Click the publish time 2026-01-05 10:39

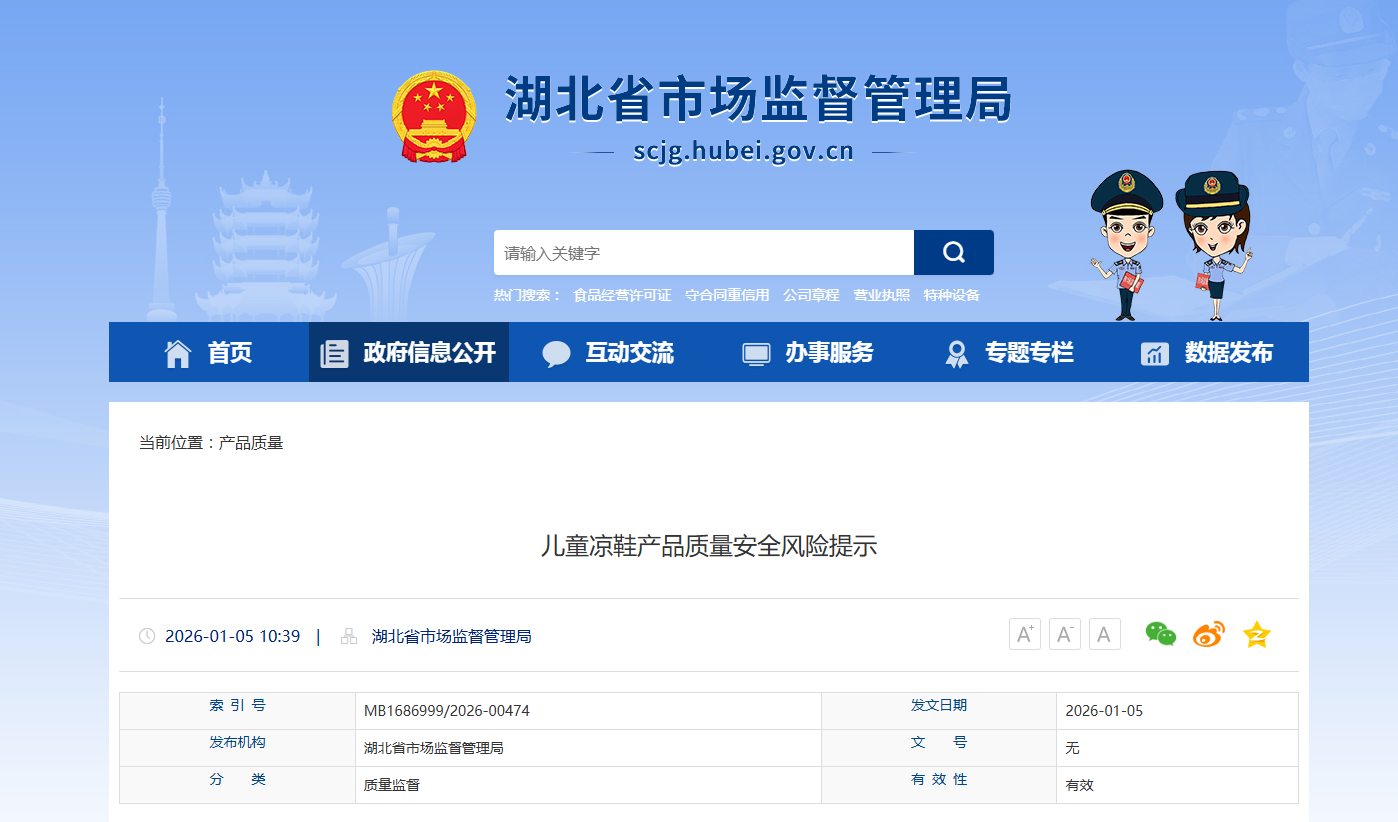coord(232,636)
